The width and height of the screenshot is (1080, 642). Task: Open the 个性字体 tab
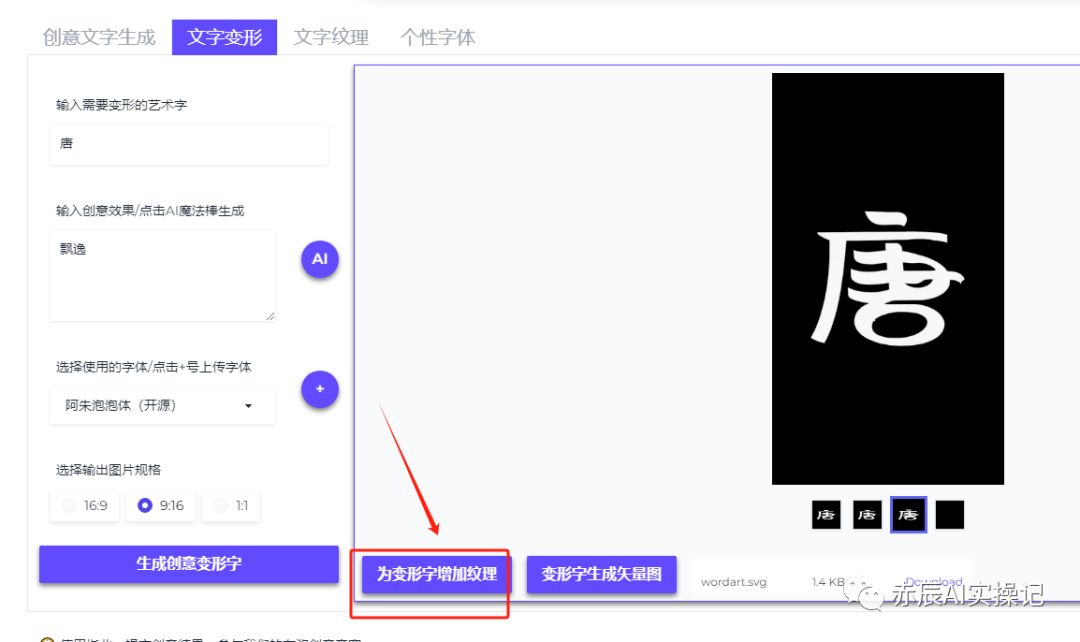438,37
